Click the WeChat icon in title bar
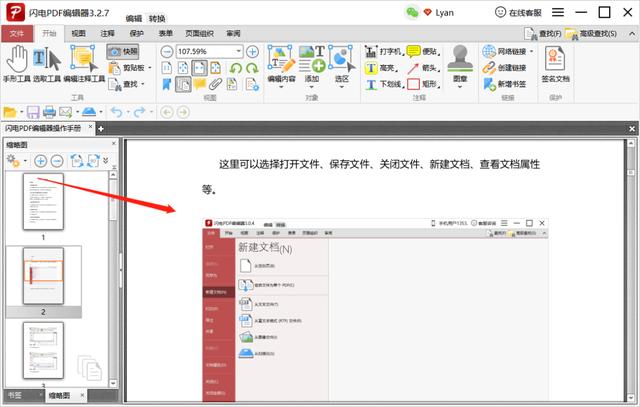Screen dimensions: 640x407 point(412,13)
